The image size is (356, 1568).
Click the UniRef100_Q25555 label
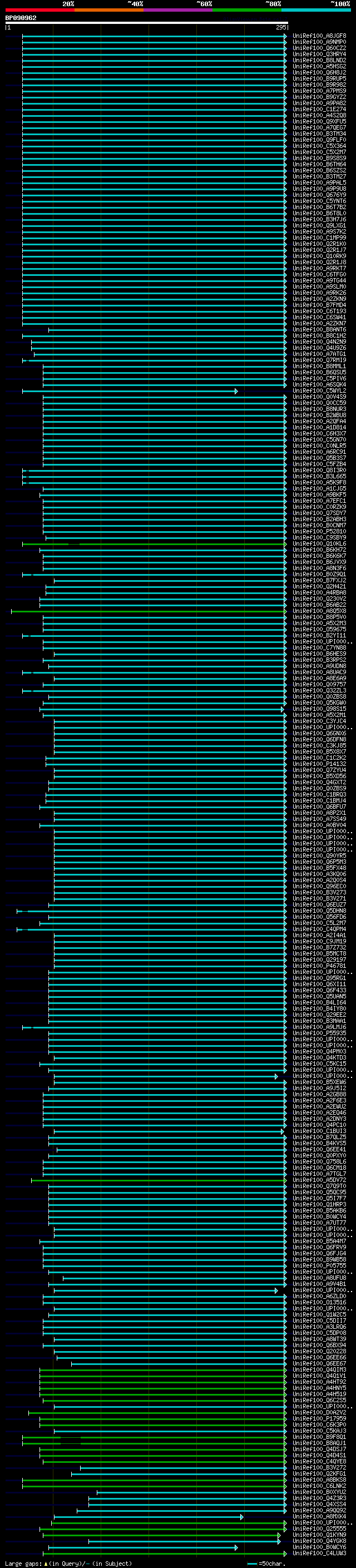coord(319,1529)
